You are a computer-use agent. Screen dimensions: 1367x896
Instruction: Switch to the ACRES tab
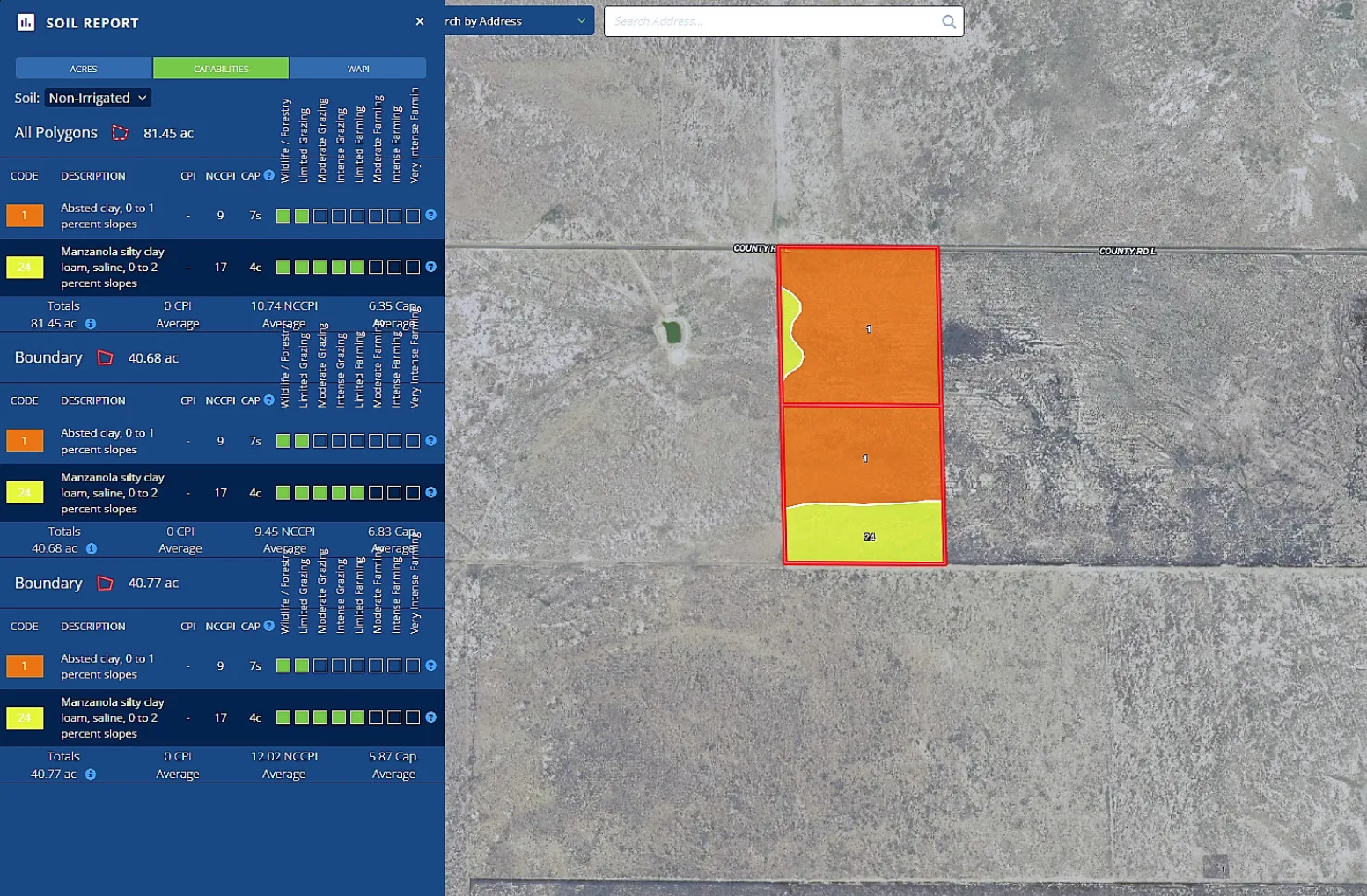pyautogui.click(x=84, y=69)
